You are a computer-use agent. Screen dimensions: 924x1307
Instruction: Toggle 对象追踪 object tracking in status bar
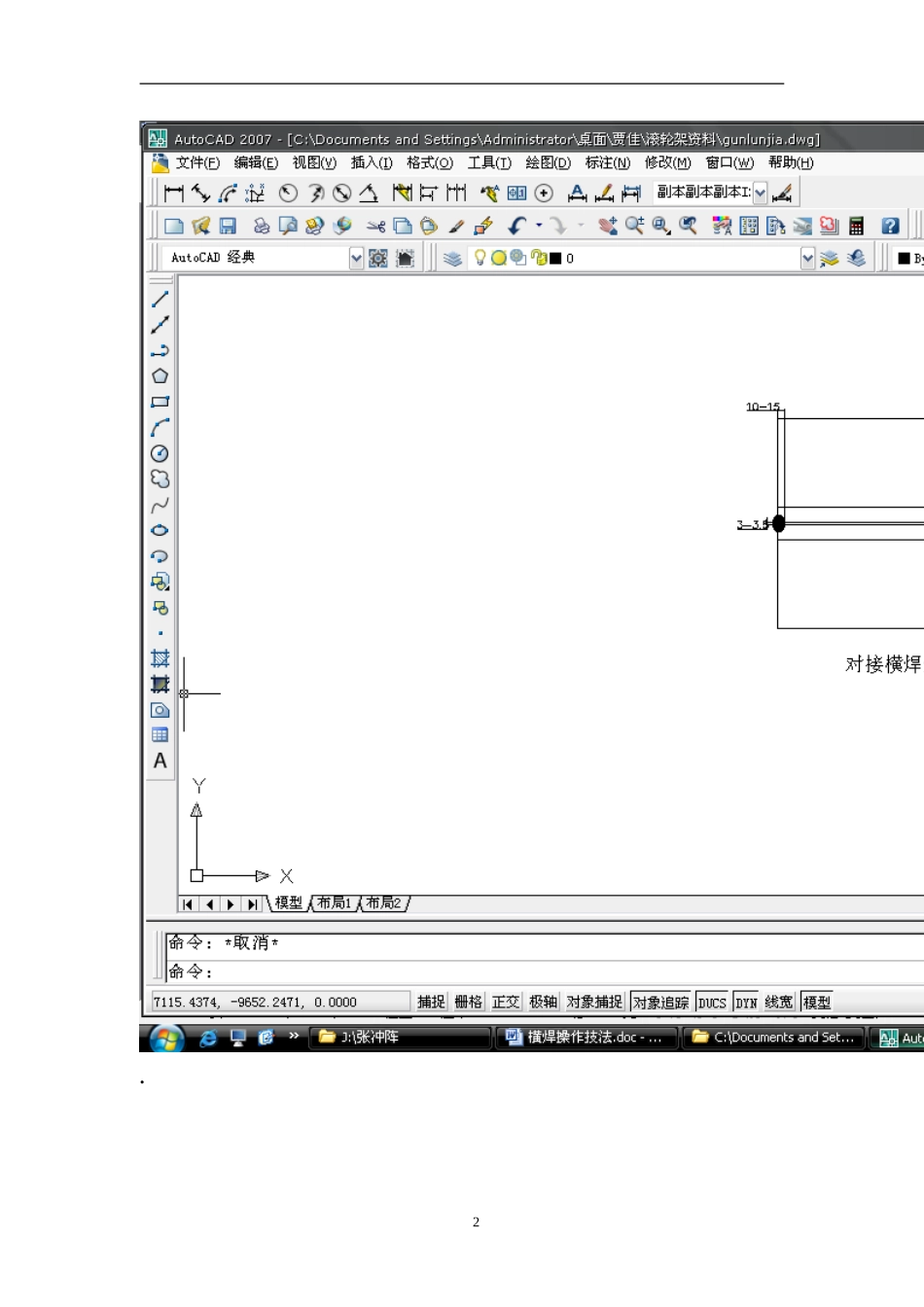point(660,1002)
